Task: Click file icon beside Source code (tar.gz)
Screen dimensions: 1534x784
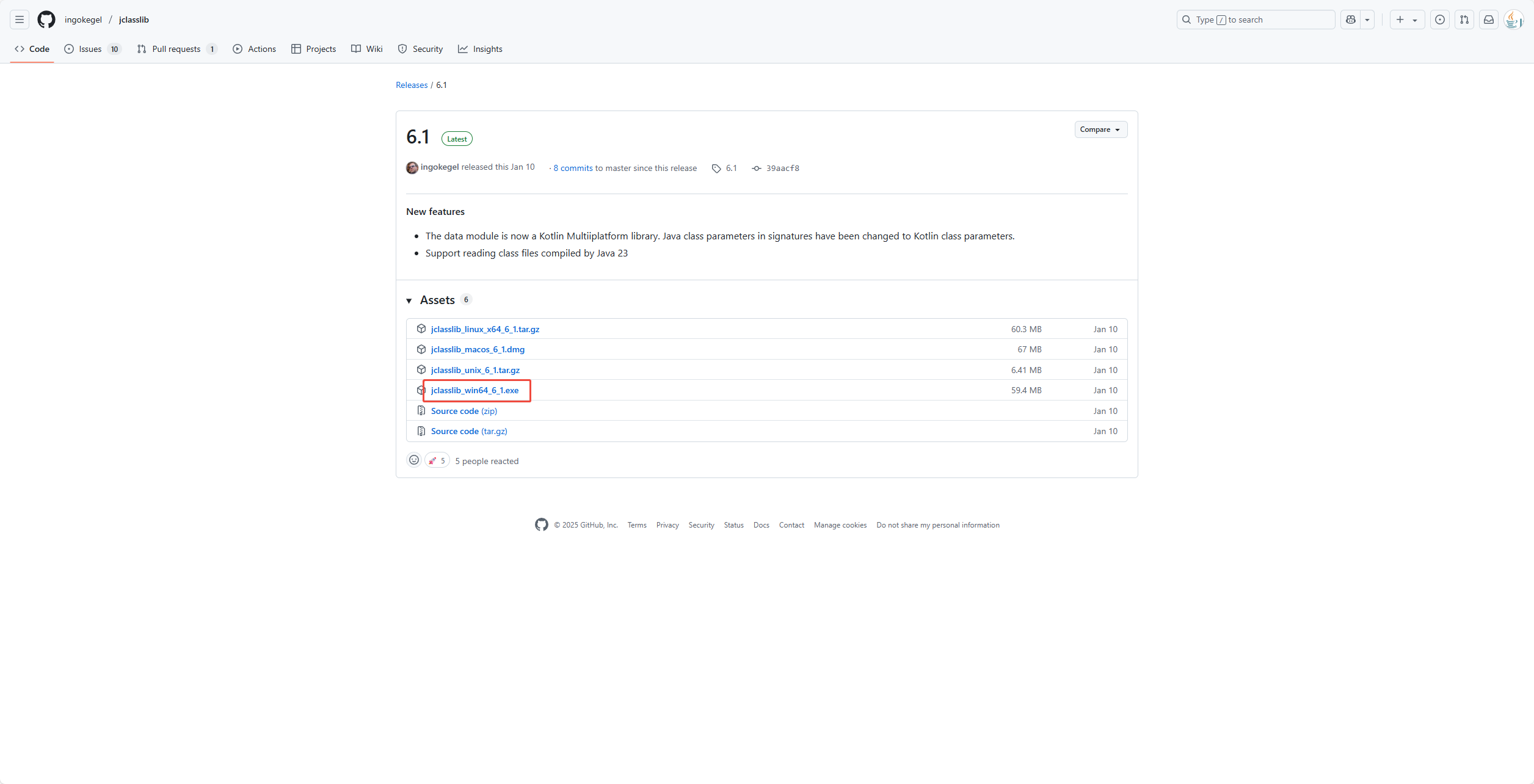Action: [421, 431]
